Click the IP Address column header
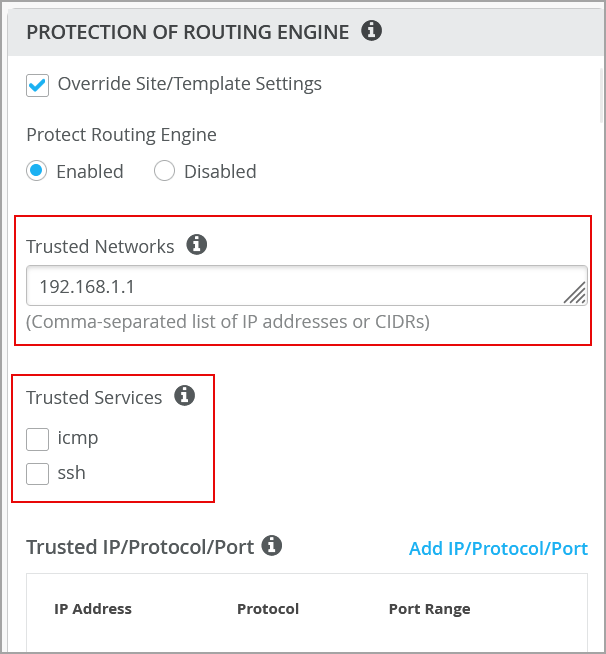The height and width of the screenshot is (654, 606). click(93, 608)
